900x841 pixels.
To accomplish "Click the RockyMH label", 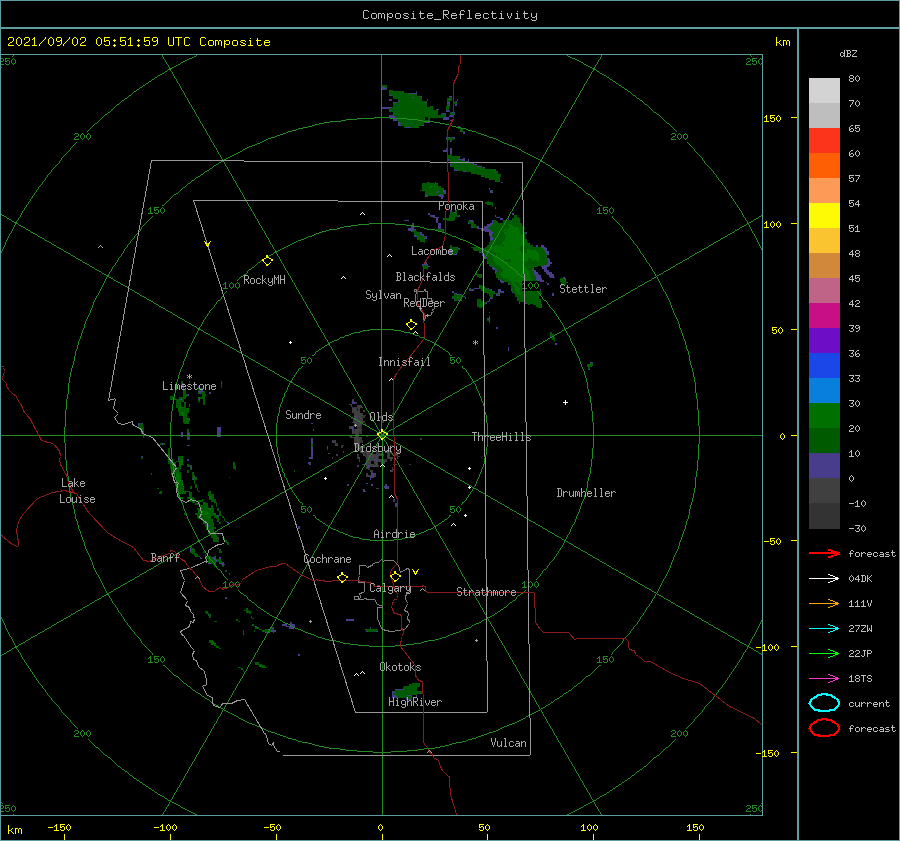I will pyautogui.click(x=264, y=280).
